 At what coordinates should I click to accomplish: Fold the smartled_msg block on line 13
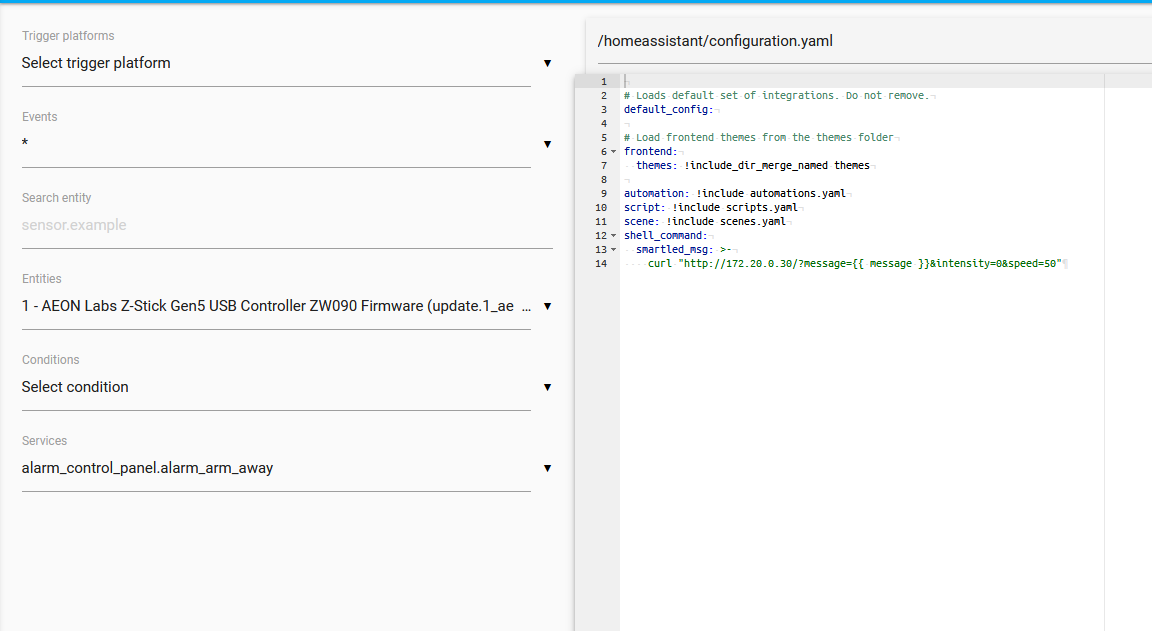(x=613, y=250)
